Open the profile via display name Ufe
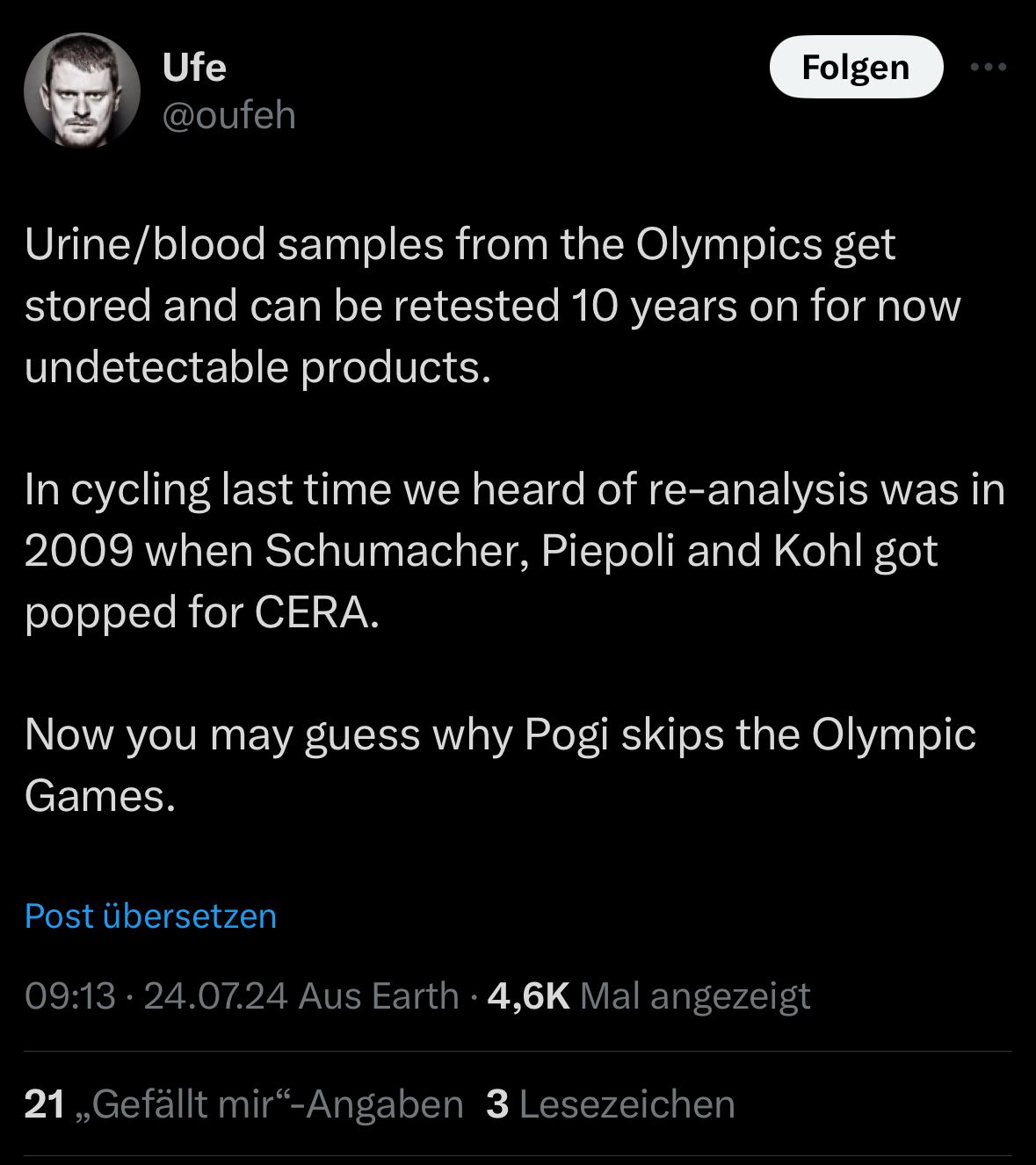Image resolution: width=1036 pixels, height=1165 pixels. (x=194, y=68)
